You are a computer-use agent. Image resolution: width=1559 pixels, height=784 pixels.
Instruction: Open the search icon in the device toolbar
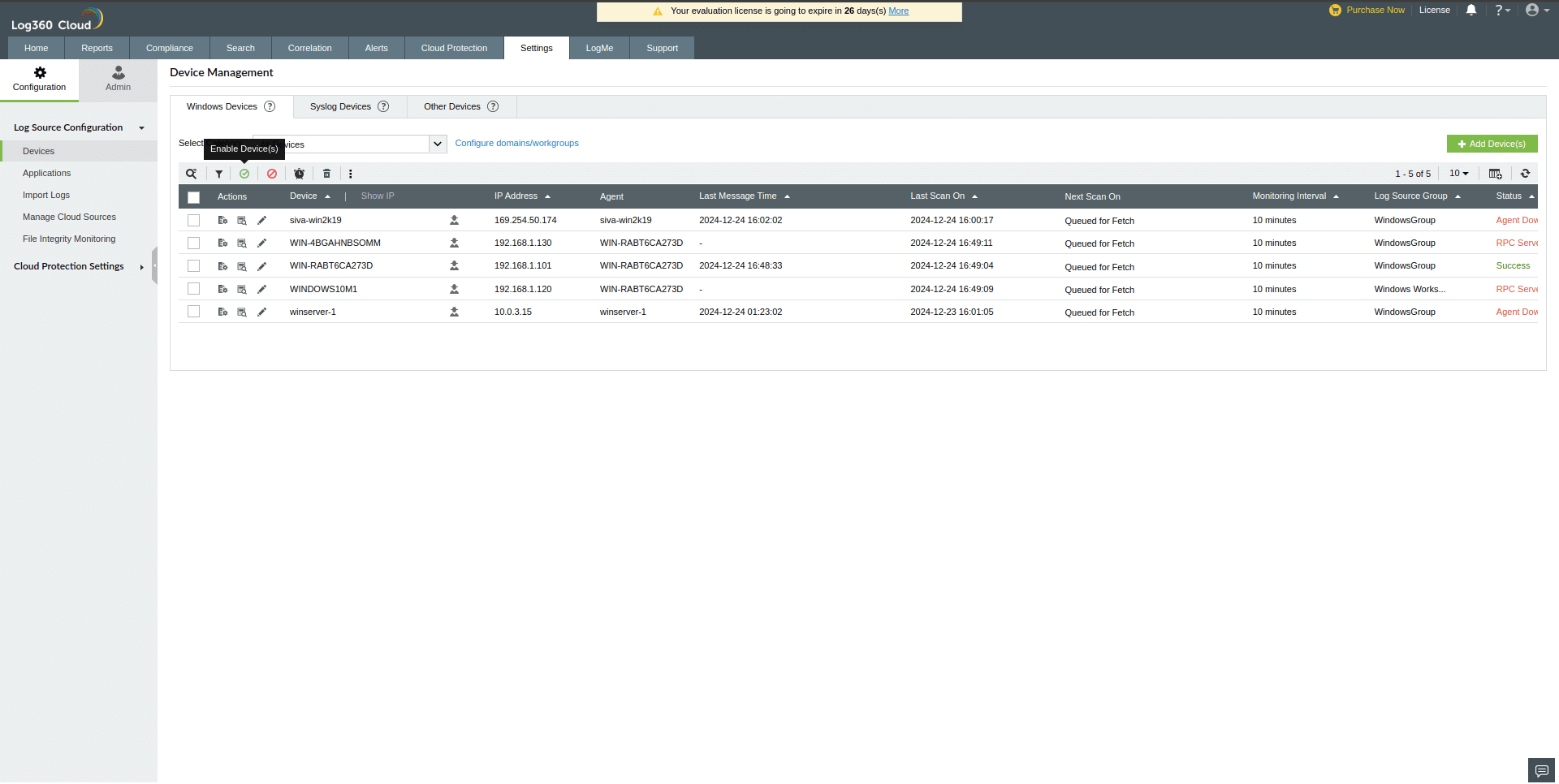[192, 173]
